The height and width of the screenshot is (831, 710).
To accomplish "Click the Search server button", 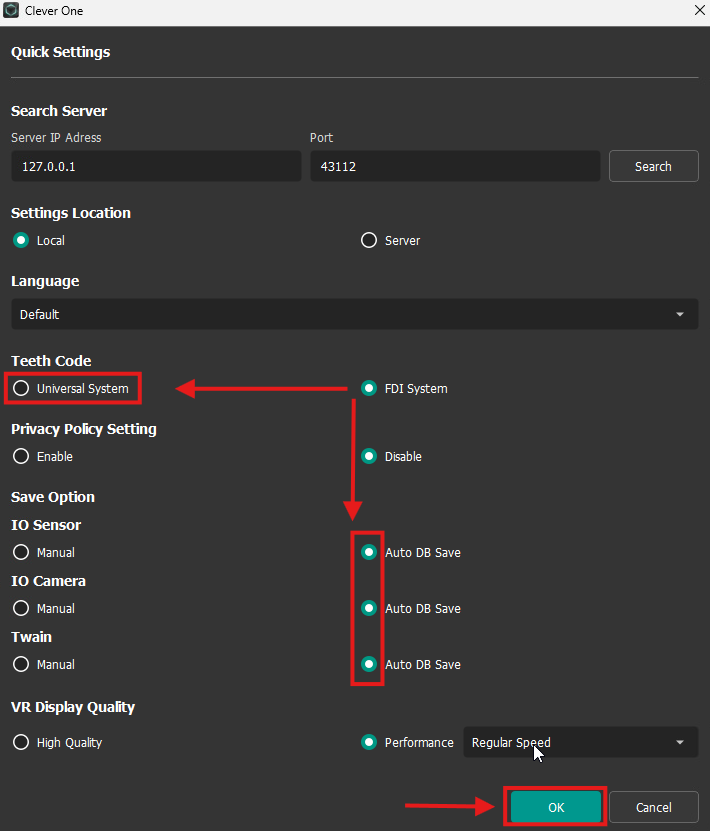I will tap(653, 166).
